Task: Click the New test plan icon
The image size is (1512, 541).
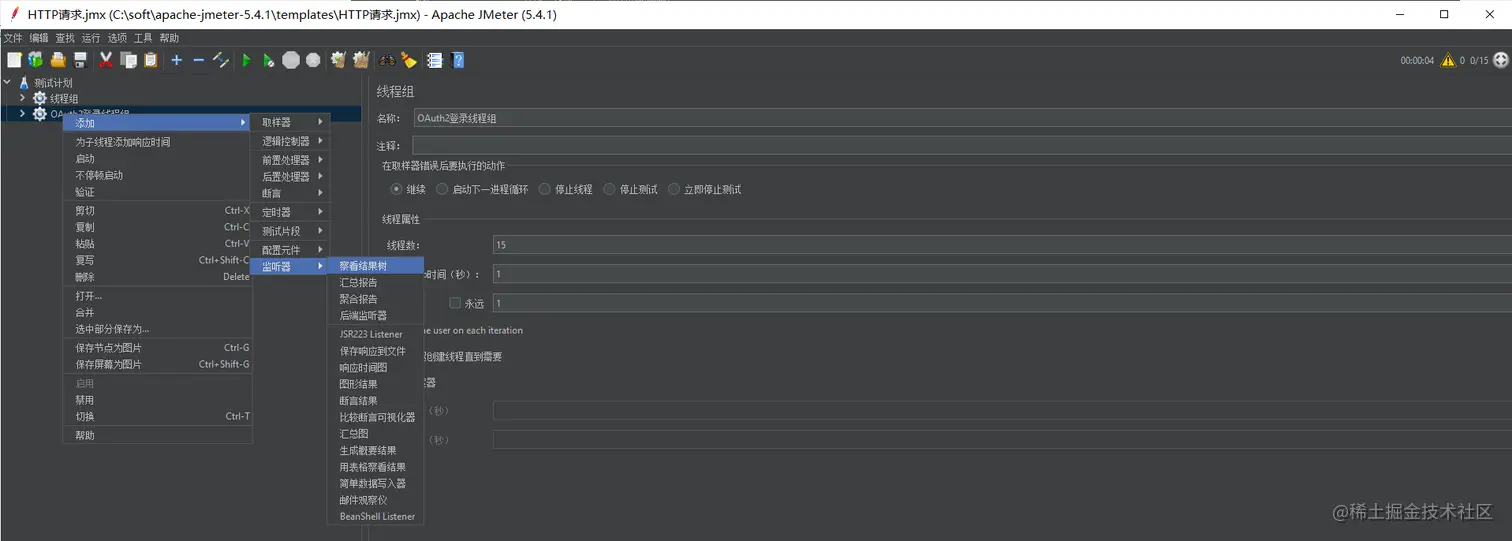Action: coord(14,60)
